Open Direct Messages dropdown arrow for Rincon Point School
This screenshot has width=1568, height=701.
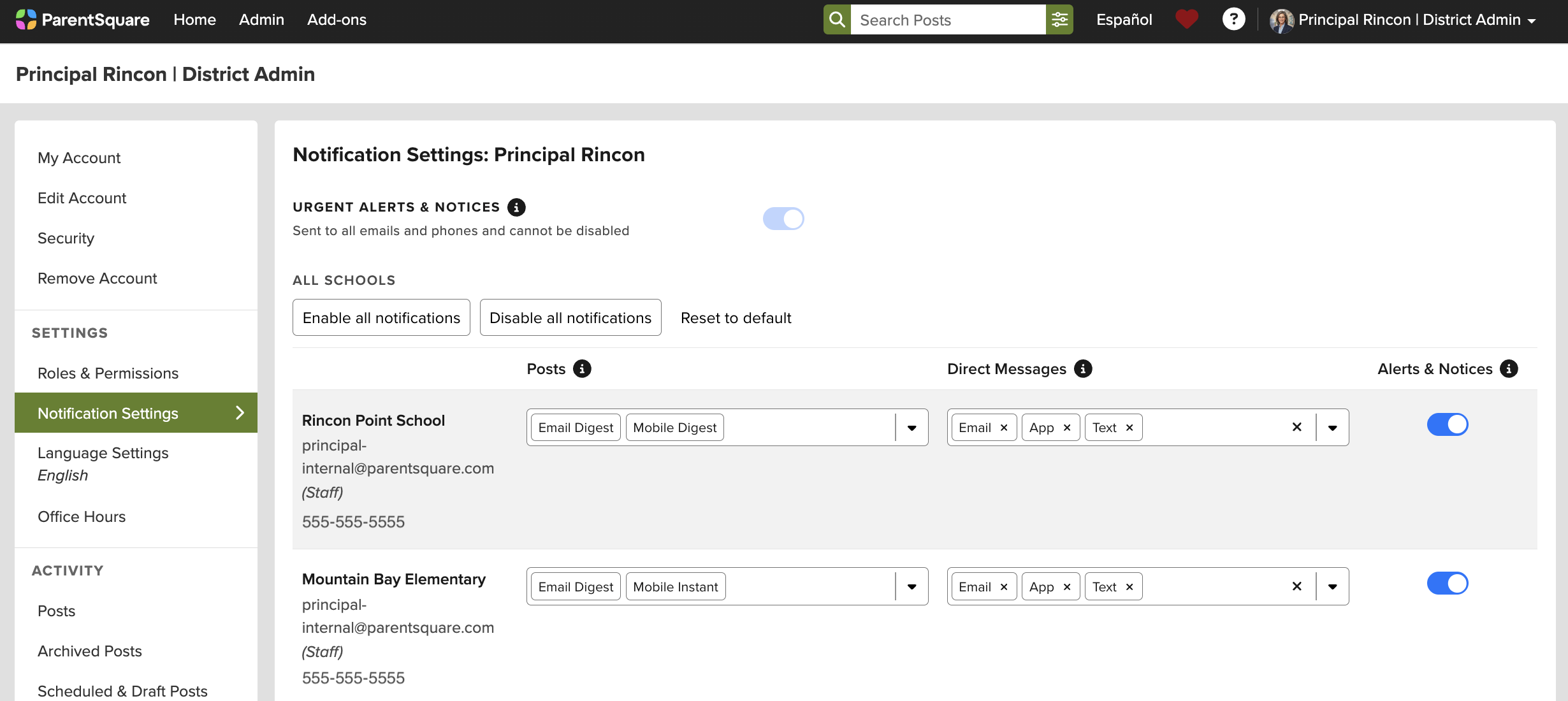[x=1332, y=428]
